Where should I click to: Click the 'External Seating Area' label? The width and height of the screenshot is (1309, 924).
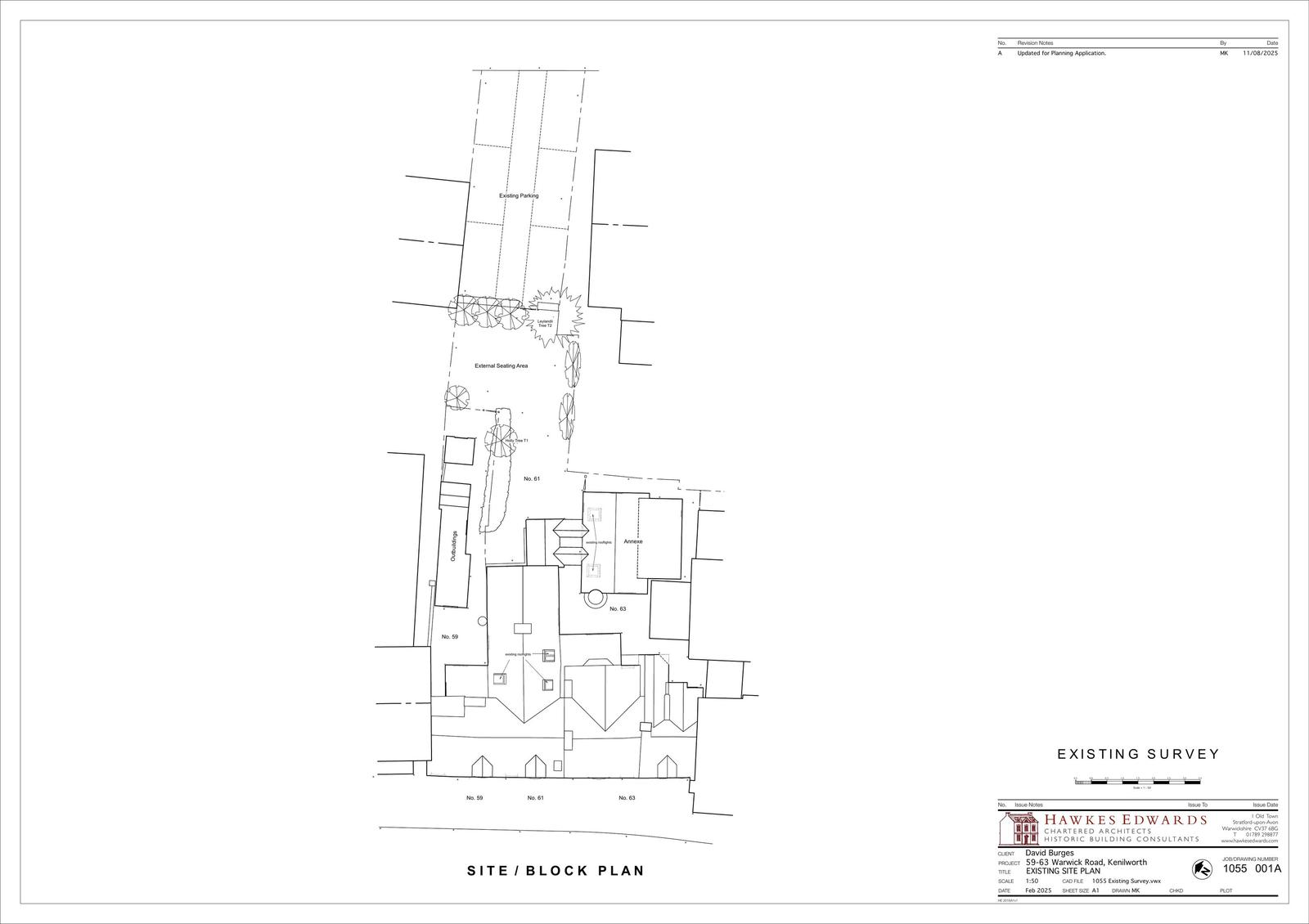tap(501, 366)
